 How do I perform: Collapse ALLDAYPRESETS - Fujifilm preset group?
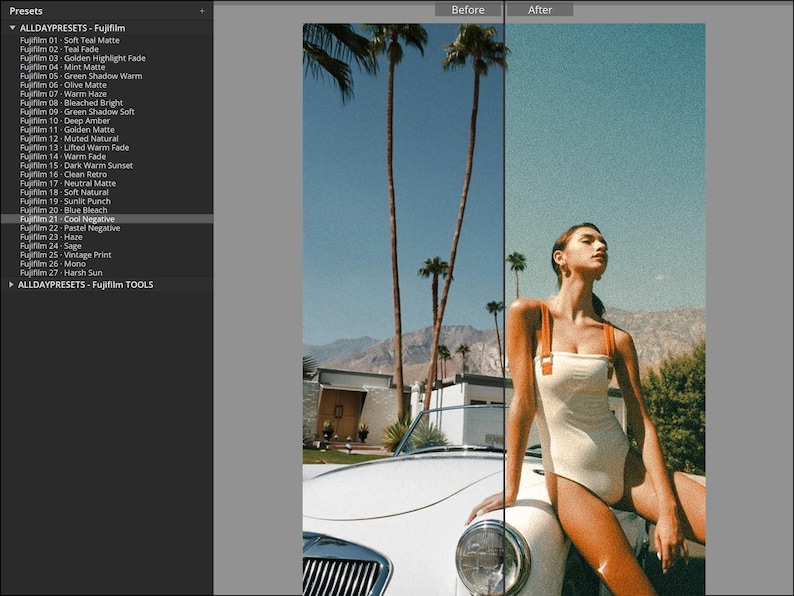12,28
